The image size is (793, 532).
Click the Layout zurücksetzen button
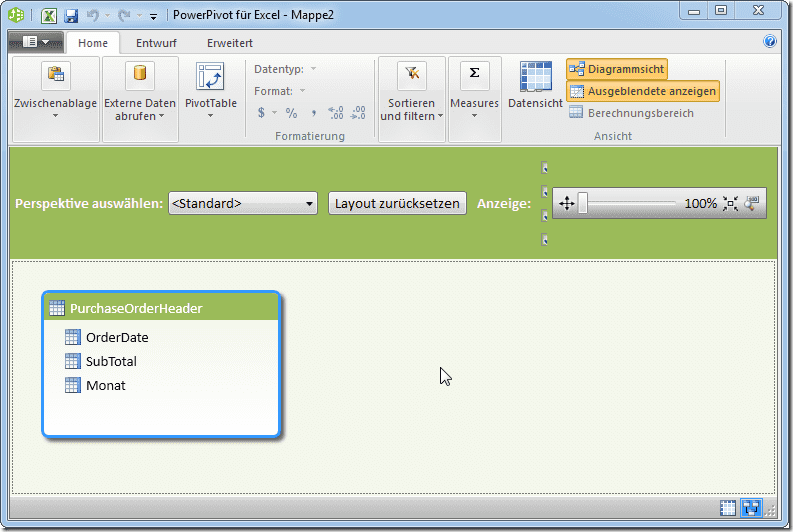[397, 203]
